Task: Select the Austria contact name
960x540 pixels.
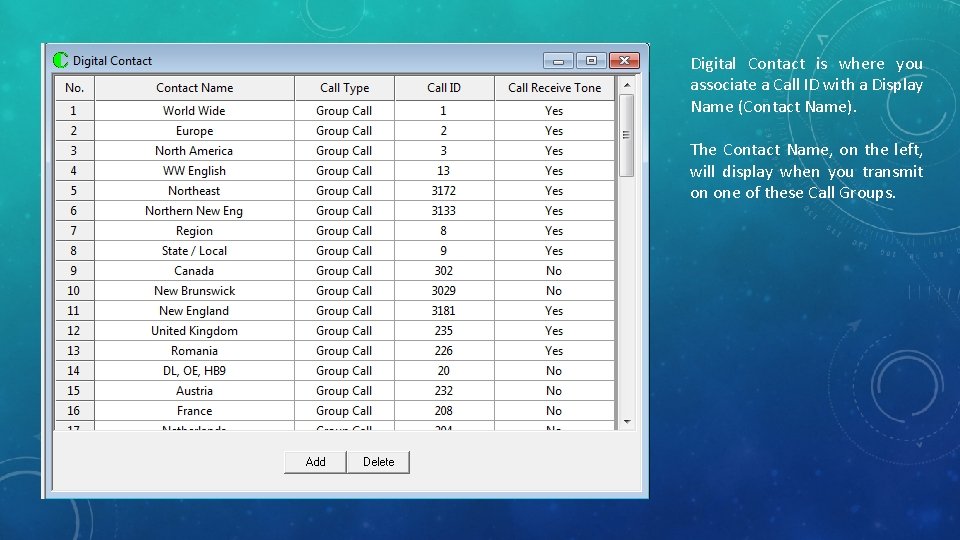Action: coord(195,391)
